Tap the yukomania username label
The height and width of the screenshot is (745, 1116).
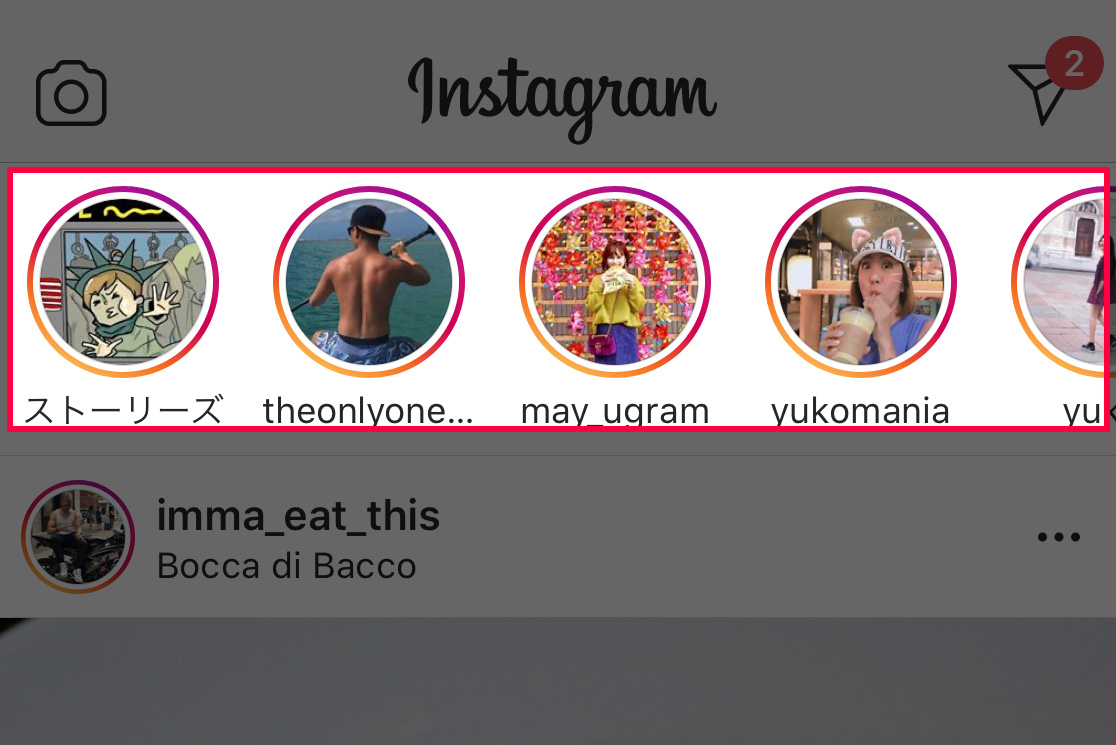click(860, 411)
